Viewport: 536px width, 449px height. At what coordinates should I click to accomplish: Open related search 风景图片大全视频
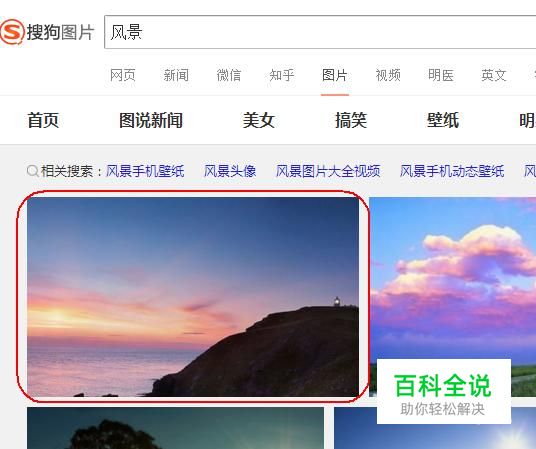(x=328, y=171)
